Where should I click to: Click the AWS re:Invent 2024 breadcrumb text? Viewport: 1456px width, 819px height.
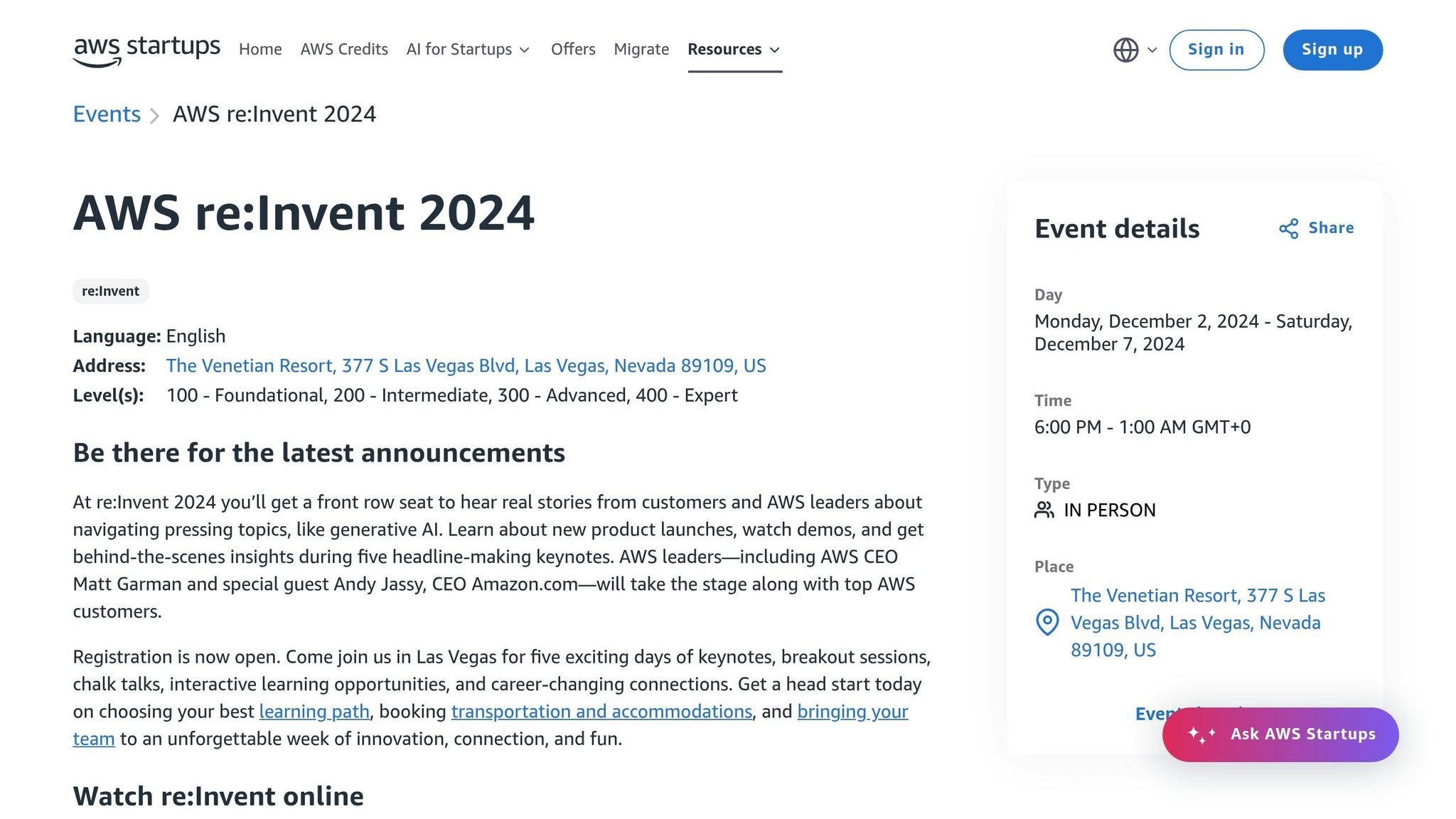[x=274, y=114]
